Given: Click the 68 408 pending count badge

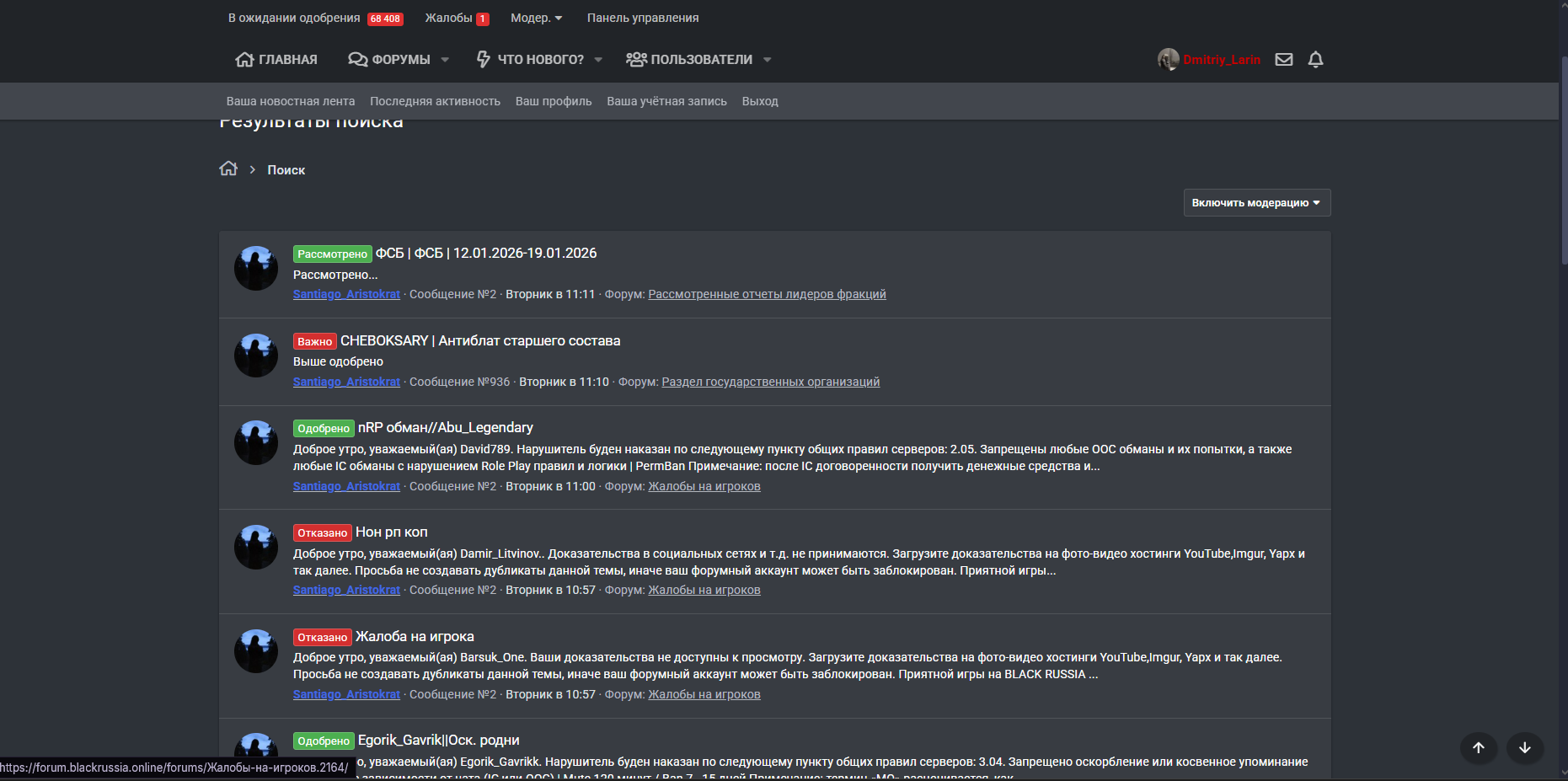Looking at the screenshot, I should pyautogui.click(x=385, y=19).
